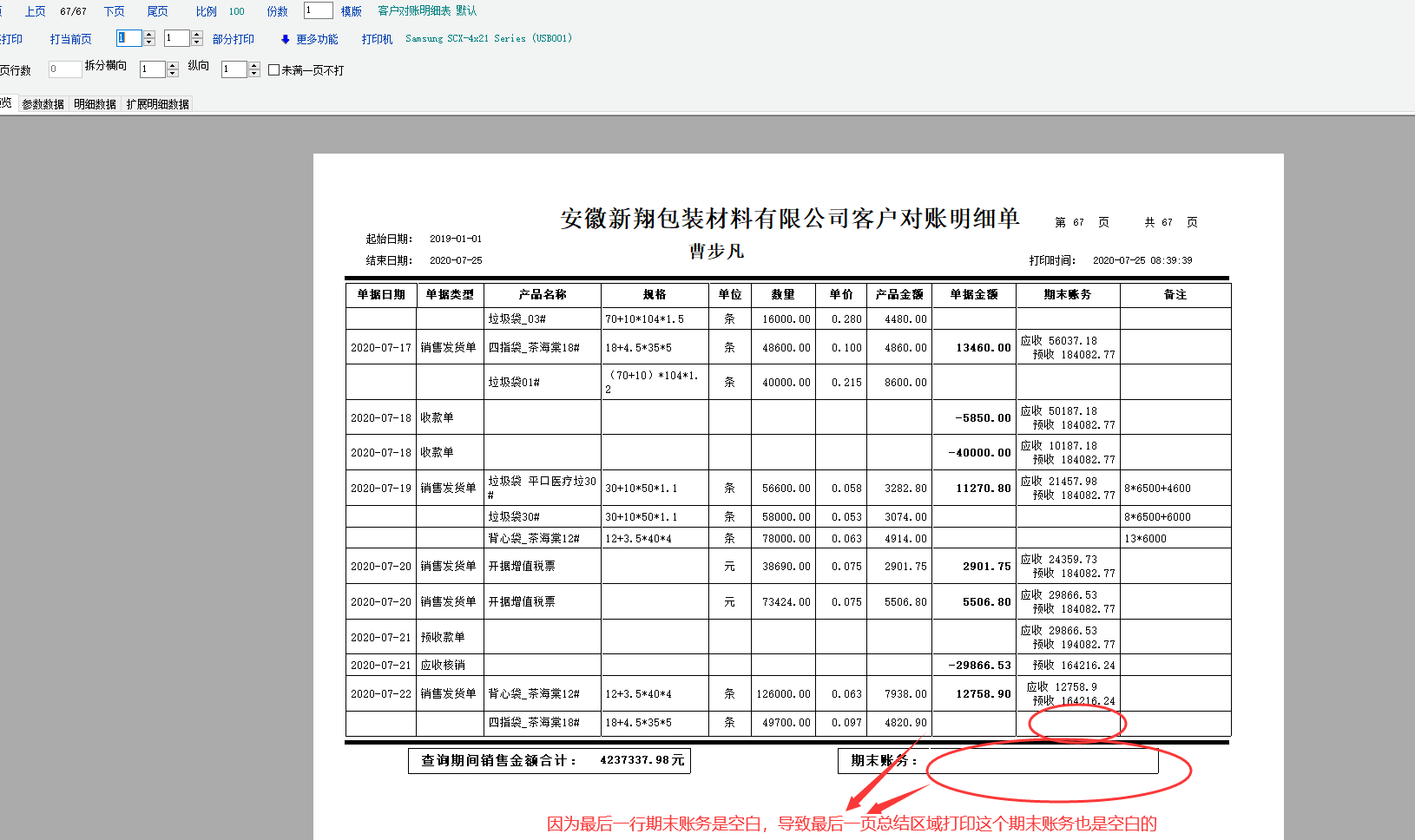Screen dimensions: 1415x840
Task: Click the Samsung SCX-4x21 printer name
Action: tap(488, 38)
